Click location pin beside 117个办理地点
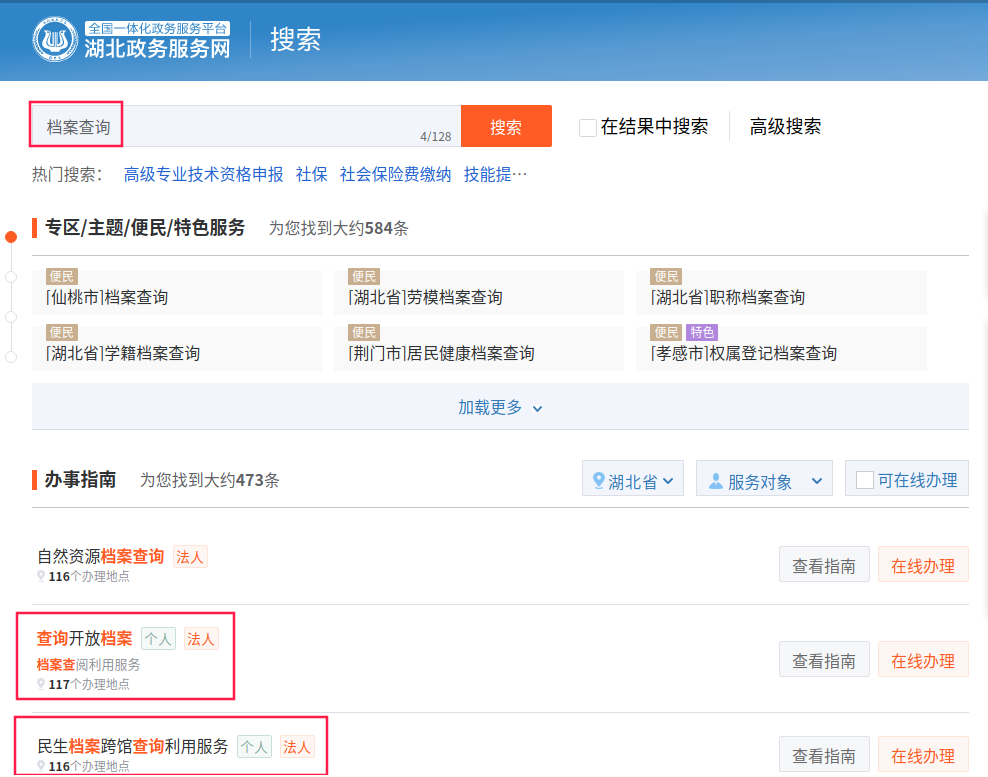988x777 pixels. (x=41, y=684)
